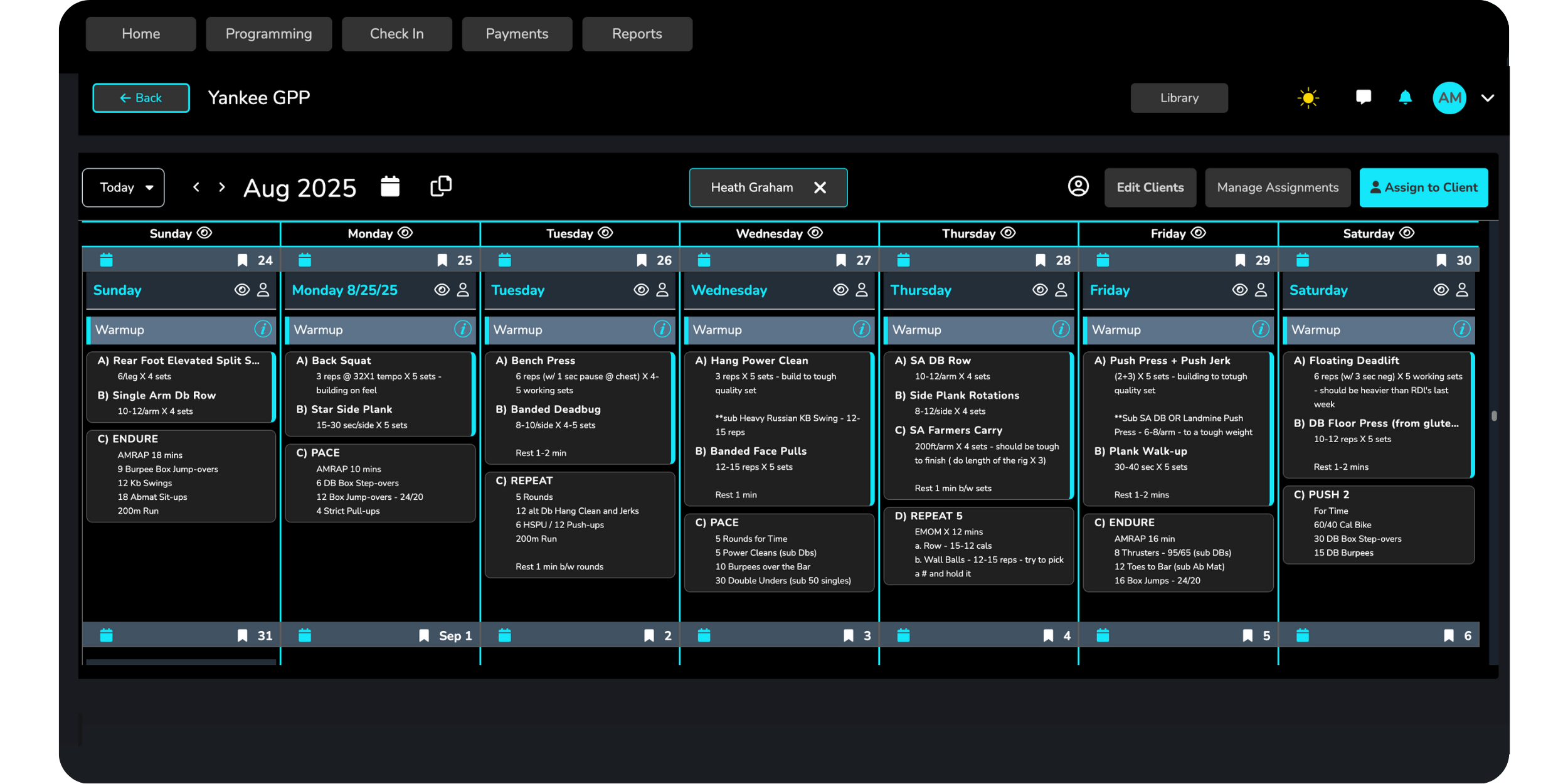Screen dimensions: 1568x784
Task: Toggle visibility eye beside the Thursday column header
Action: (1008, 233)
